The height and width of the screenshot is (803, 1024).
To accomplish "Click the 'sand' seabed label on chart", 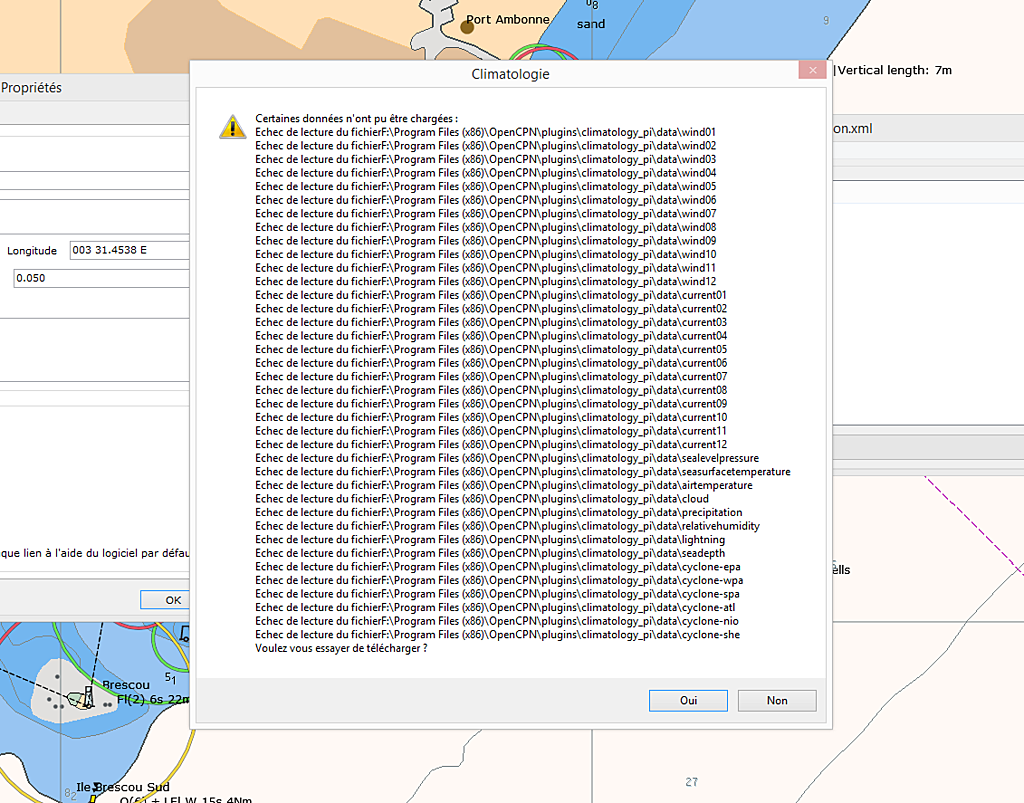I will pos(591,24).
